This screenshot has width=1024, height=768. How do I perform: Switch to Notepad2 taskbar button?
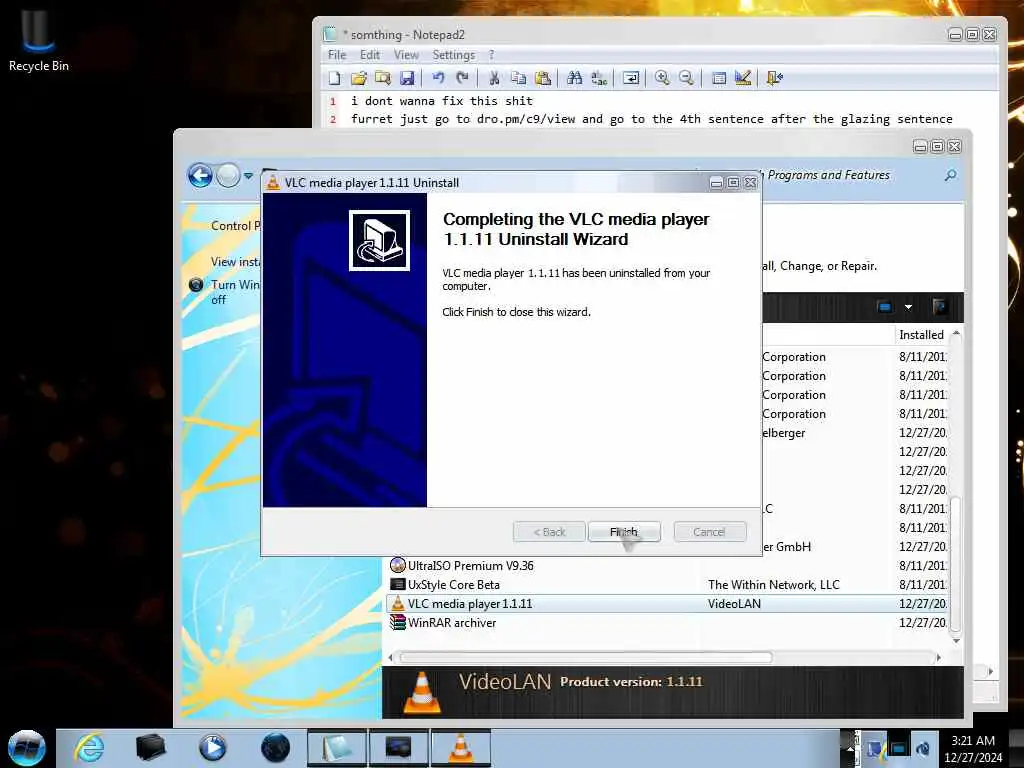[336, 748]
